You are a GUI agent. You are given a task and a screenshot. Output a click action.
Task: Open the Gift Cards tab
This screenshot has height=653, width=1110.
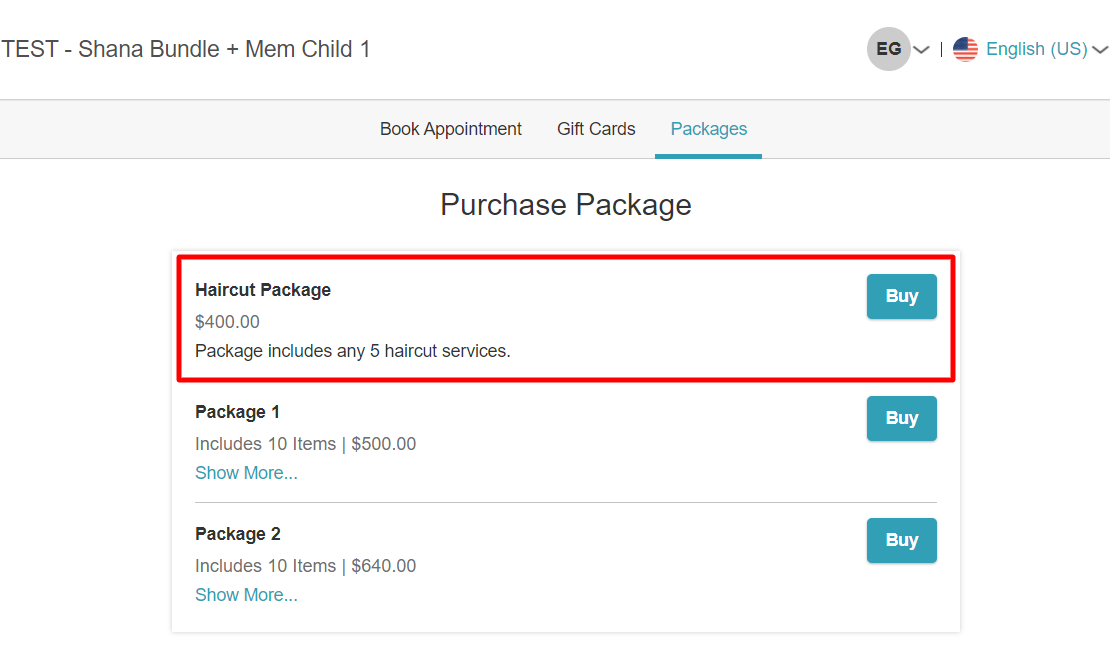click(596, 129)
